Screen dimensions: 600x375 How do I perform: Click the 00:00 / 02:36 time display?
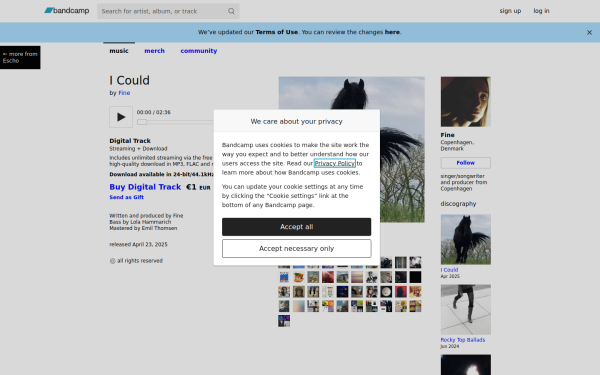coord(153,112)
